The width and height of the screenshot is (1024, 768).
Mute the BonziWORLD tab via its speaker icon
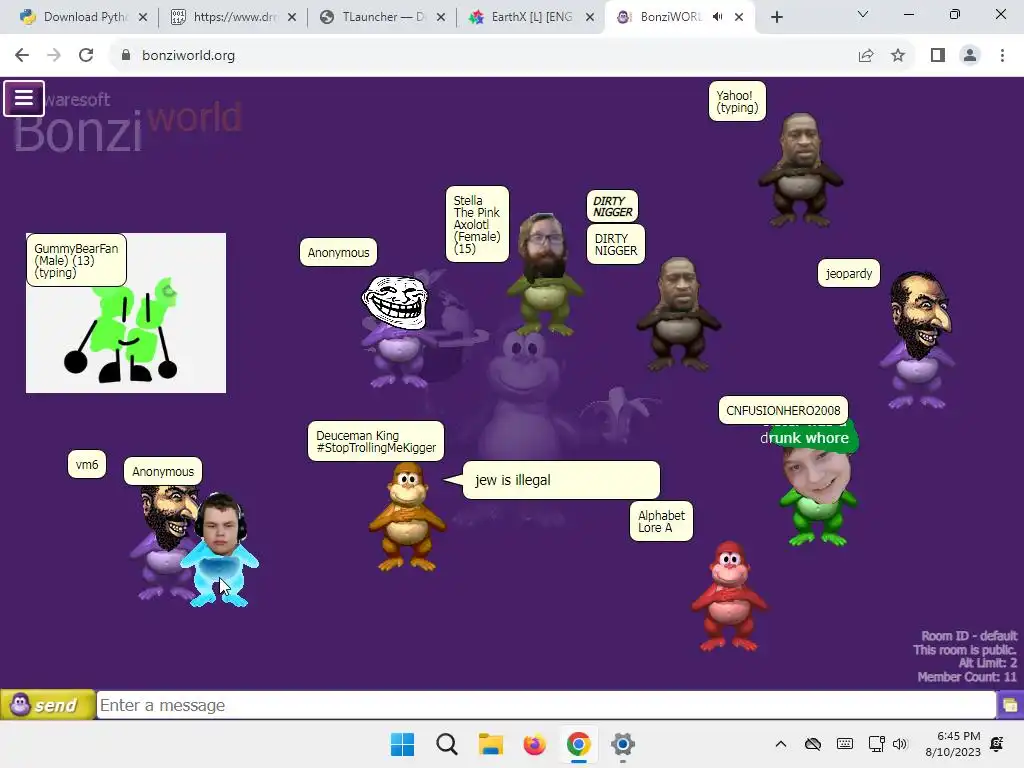(x=718, y=17)
